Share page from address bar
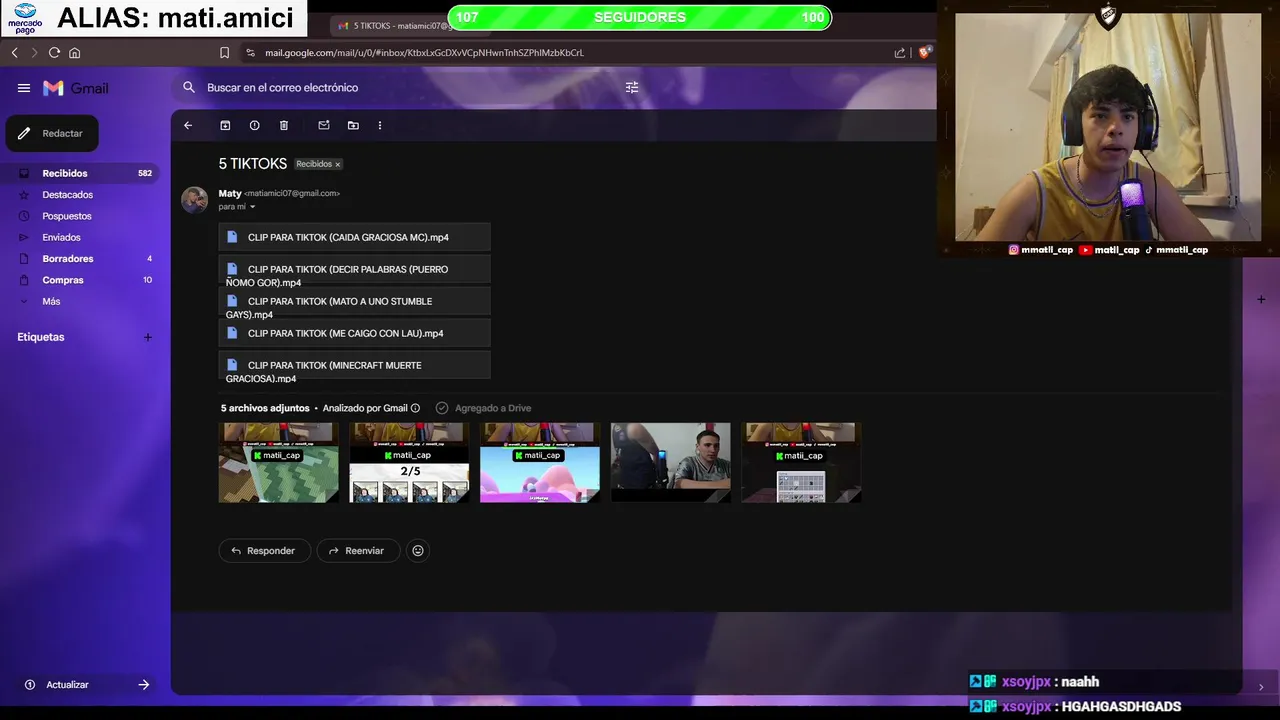This screenshot has width=1280, height=720. click(x=900, y=53)
